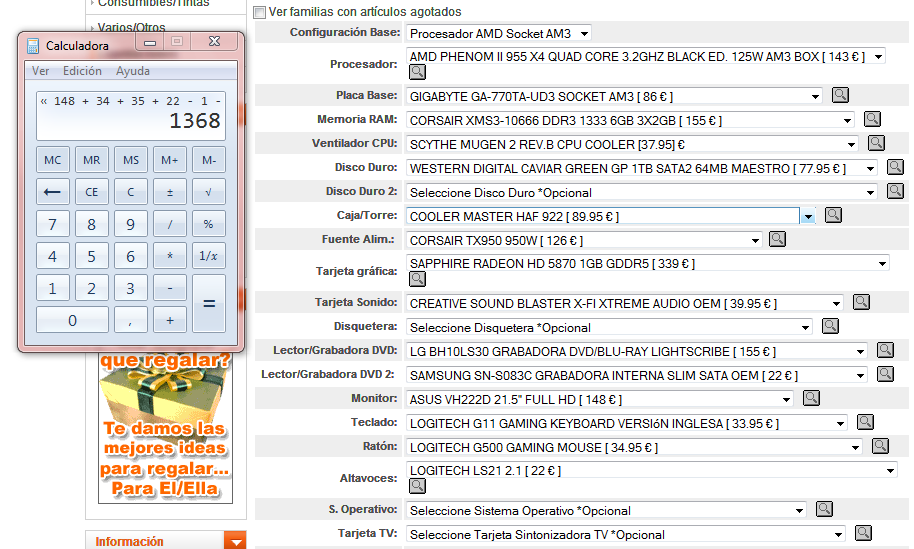This screenshot has width=914, height=549.
Task: Click calculator M+ button
Action: [170, 160]
